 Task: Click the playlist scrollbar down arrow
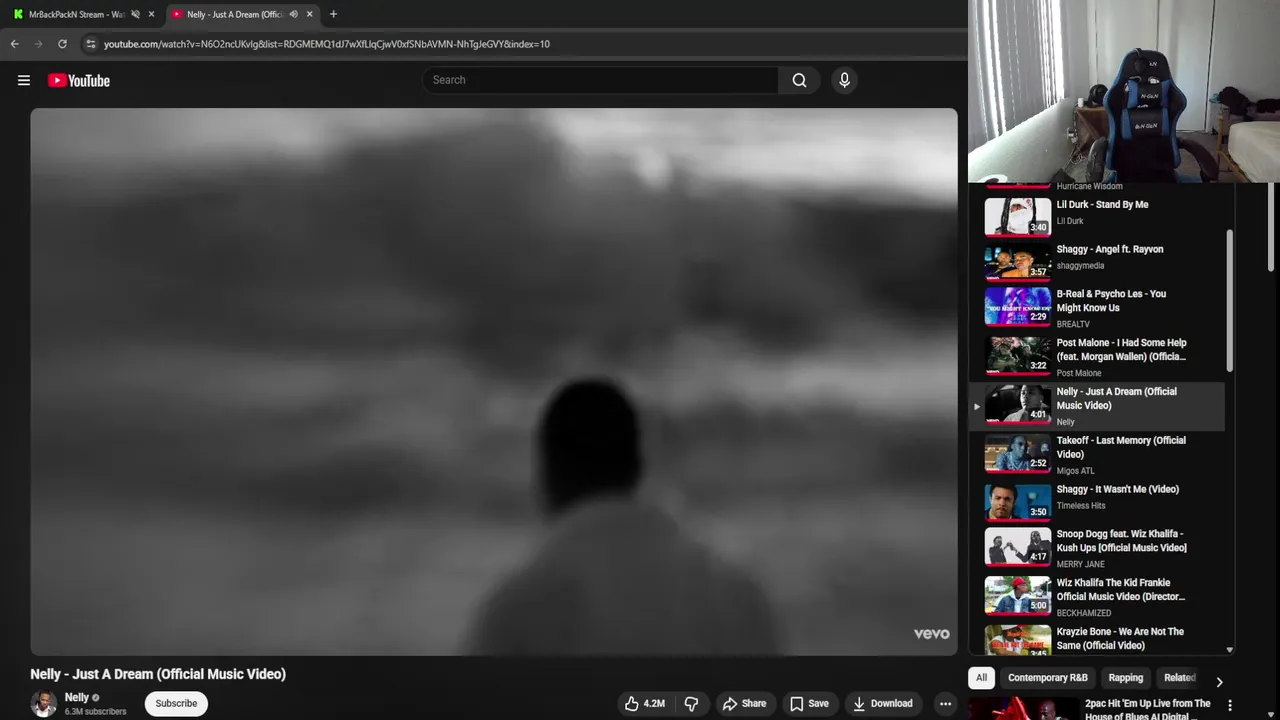pos(1230,650)
